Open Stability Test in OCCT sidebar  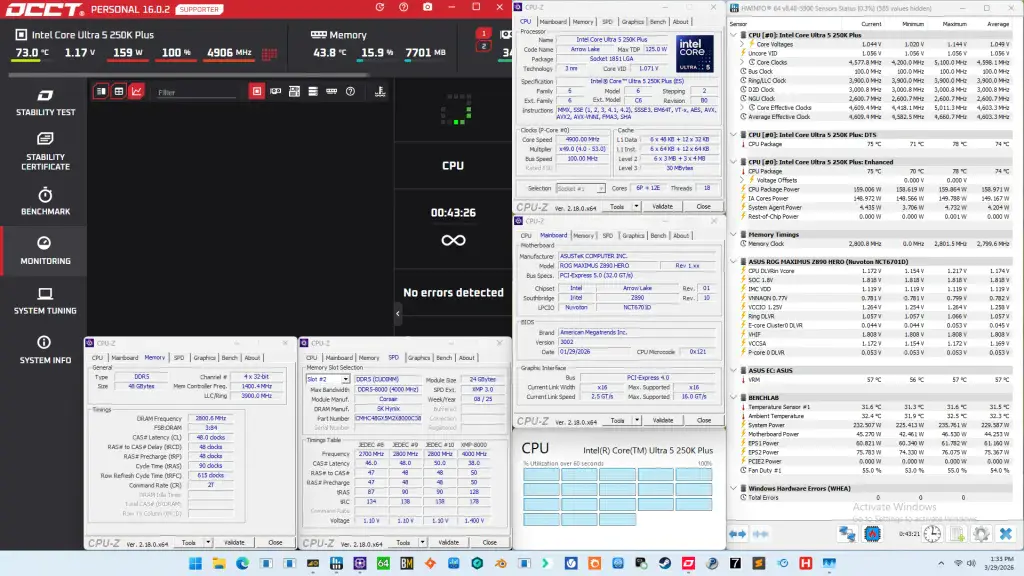coord(45,103)
